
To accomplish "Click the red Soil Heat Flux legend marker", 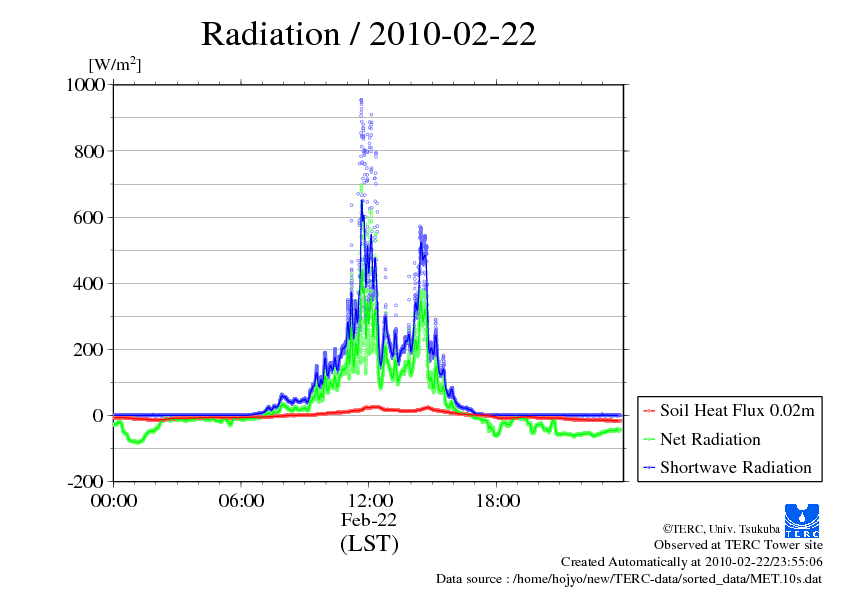I will click(649, 411).
